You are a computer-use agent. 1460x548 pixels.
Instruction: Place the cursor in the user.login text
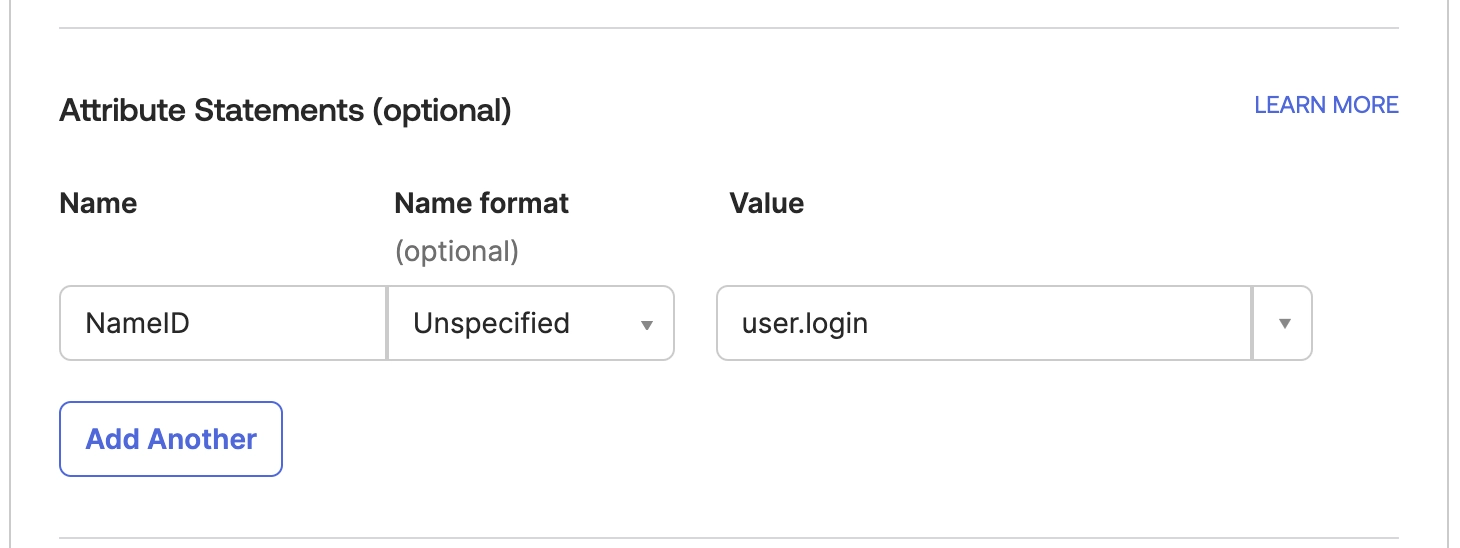point(804,323)
